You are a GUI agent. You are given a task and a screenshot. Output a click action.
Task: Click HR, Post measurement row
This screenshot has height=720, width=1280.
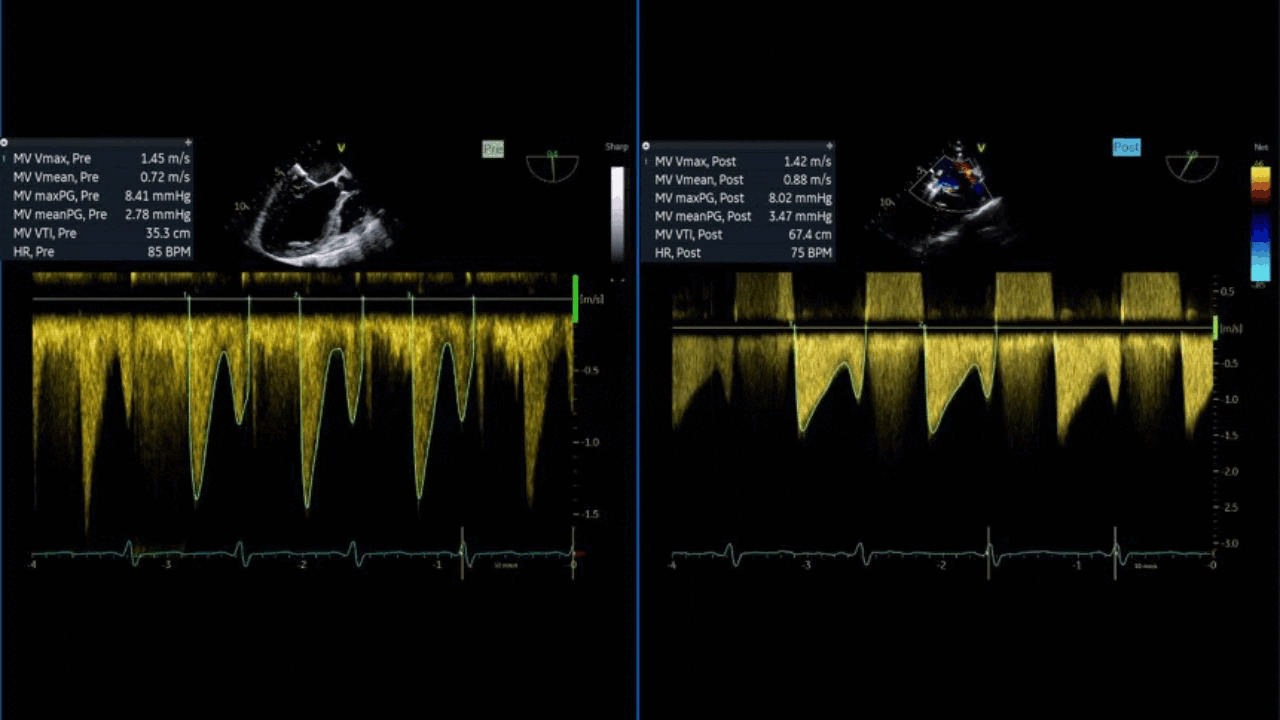(x=741, y=253)
